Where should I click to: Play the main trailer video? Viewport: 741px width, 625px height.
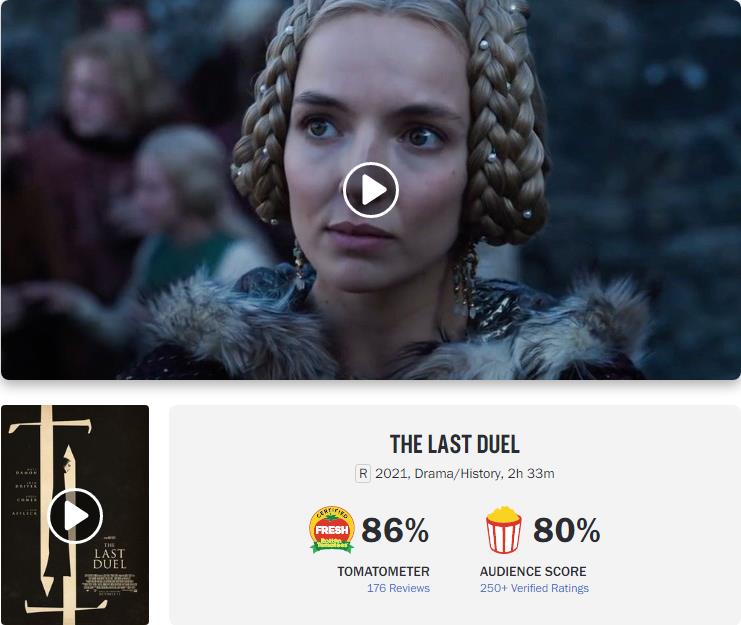[x=370, y=190]
